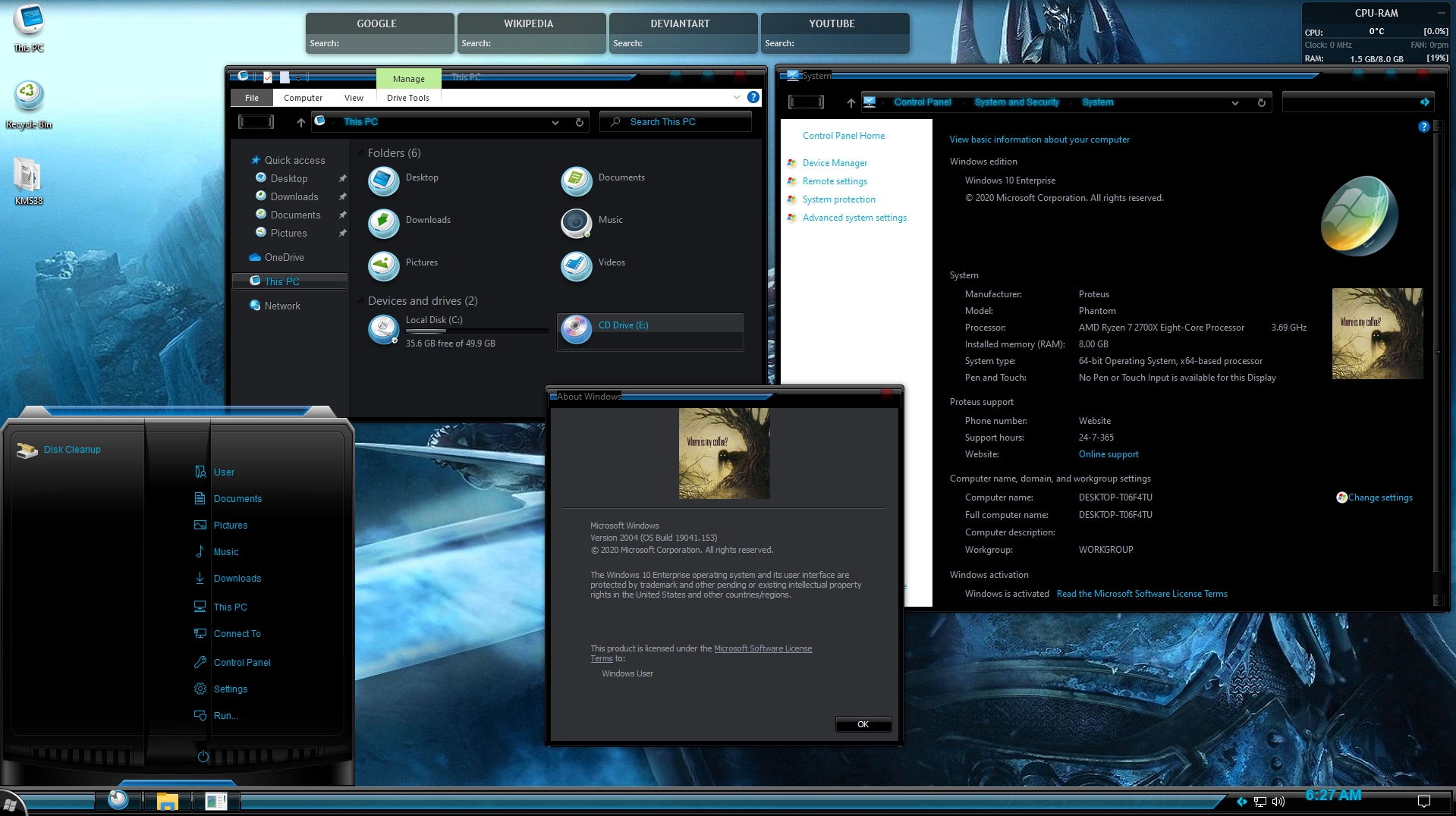Open the View ribbon tab
Image resolution: width=1456 pixels, height=816 pixels.
pyautogui.click(x=354, y=98)
